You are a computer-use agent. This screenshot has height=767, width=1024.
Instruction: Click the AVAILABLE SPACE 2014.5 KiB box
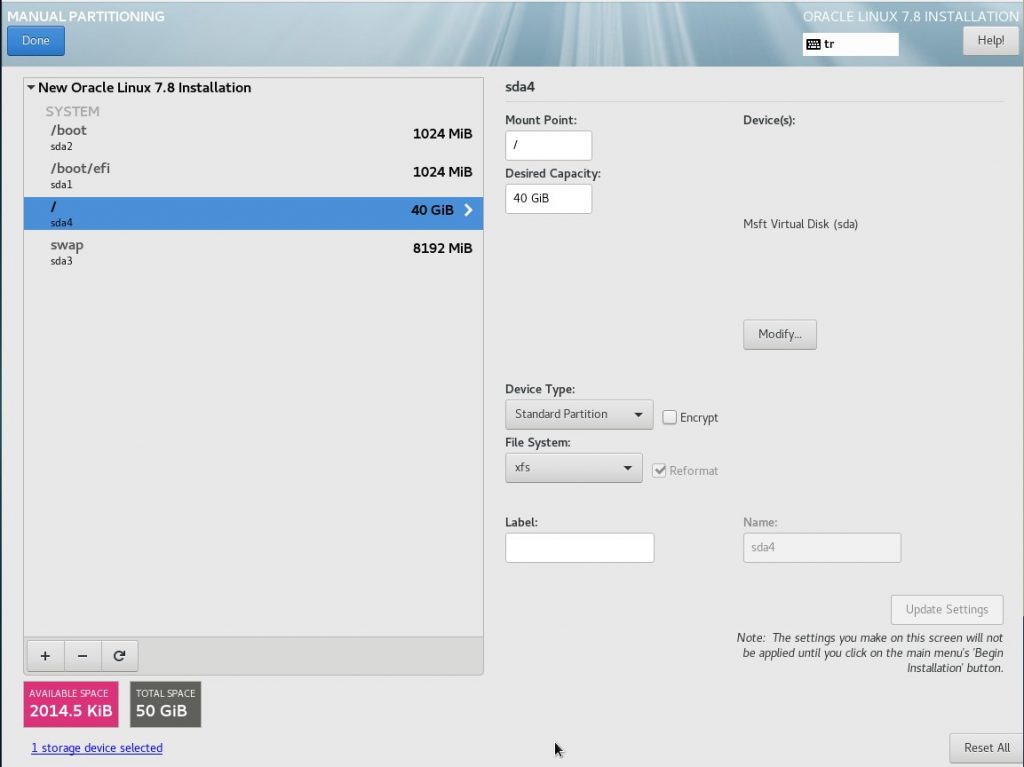71,704
